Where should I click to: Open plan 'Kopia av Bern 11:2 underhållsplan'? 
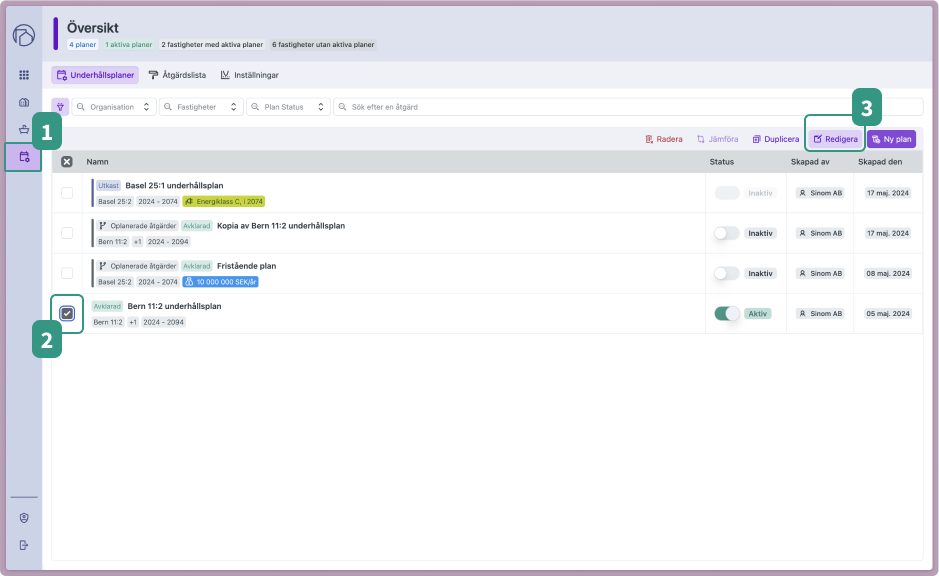click(281, 226)
